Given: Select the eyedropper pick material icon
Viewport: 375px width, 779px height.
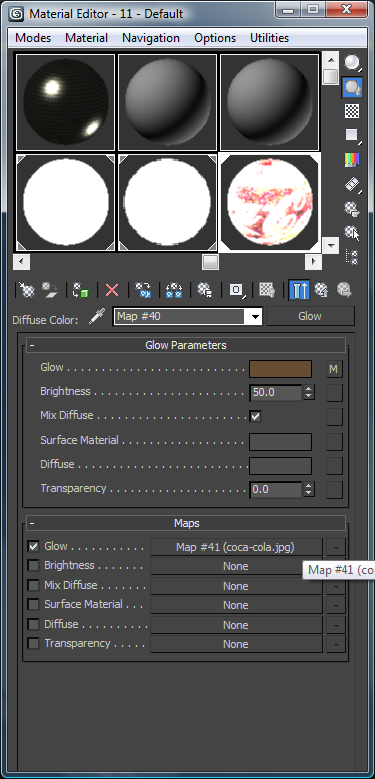Looking at the screenshot, I should point(97,316).
